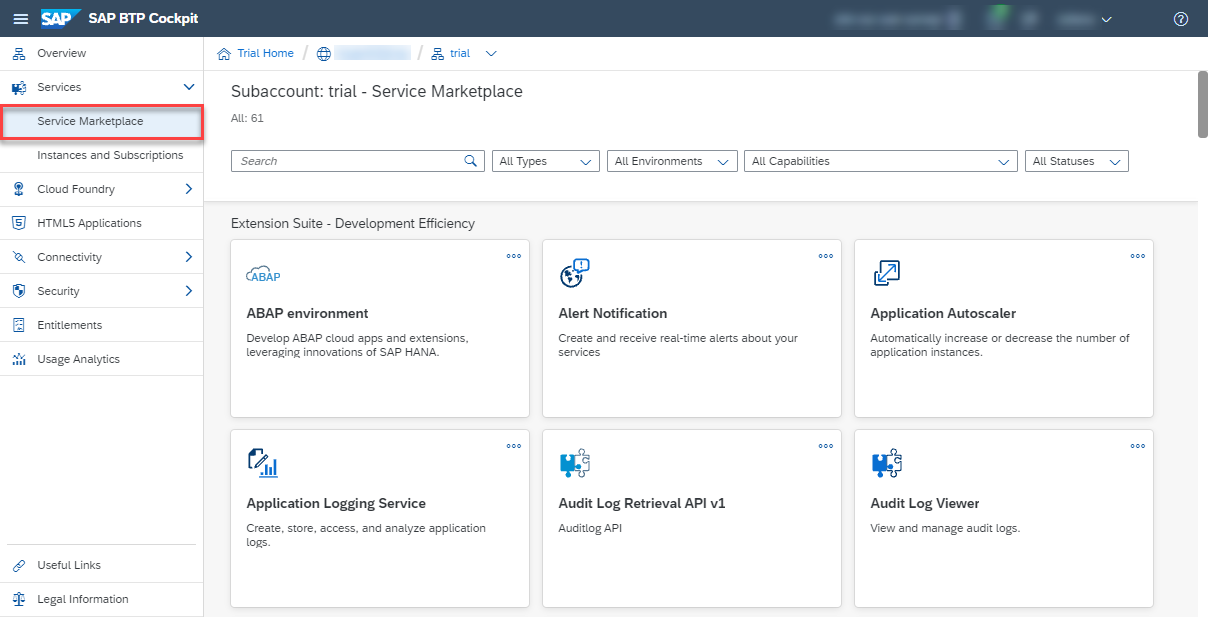The image size is (1208, 617).
Task: Click the 'Extension Suite - Development Efficiency' heading
Action: pyautogui.click(x=353, y=223)
